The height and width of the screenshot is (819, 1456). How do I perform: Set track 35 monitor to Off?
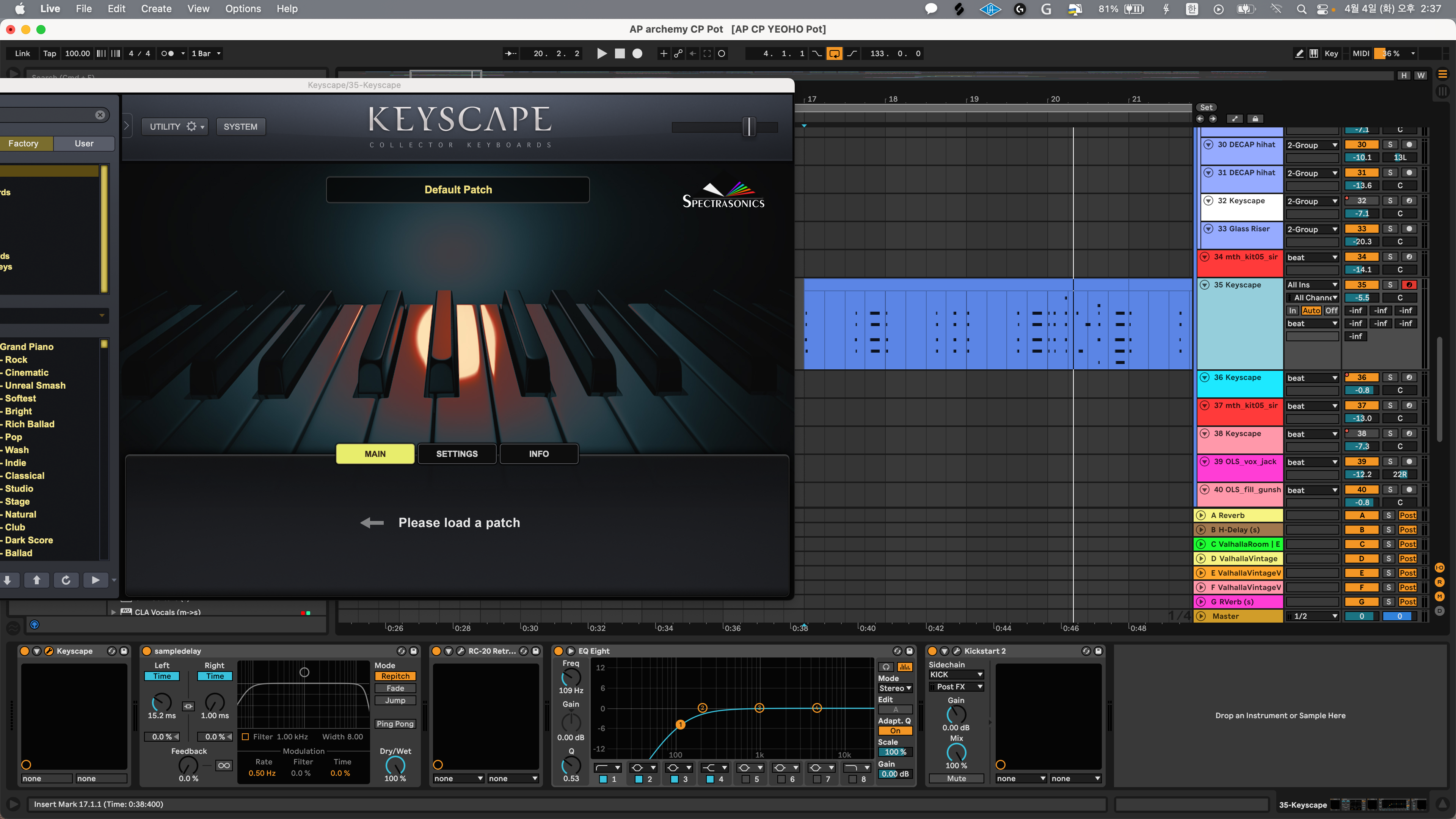[1331, 311]
